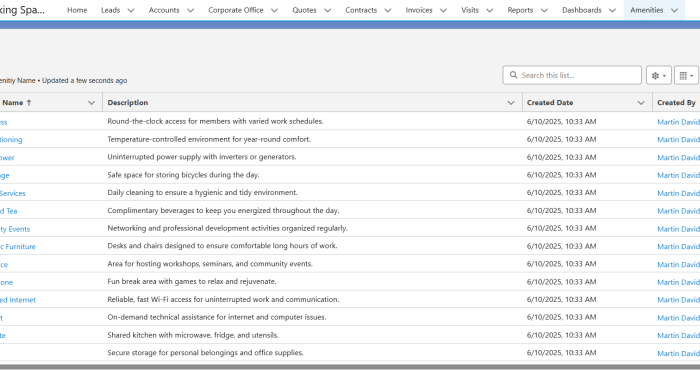The height and width of the screenshot is (370, 700).
Task: Open the Reports tab
Action: [x=520, y=10]
